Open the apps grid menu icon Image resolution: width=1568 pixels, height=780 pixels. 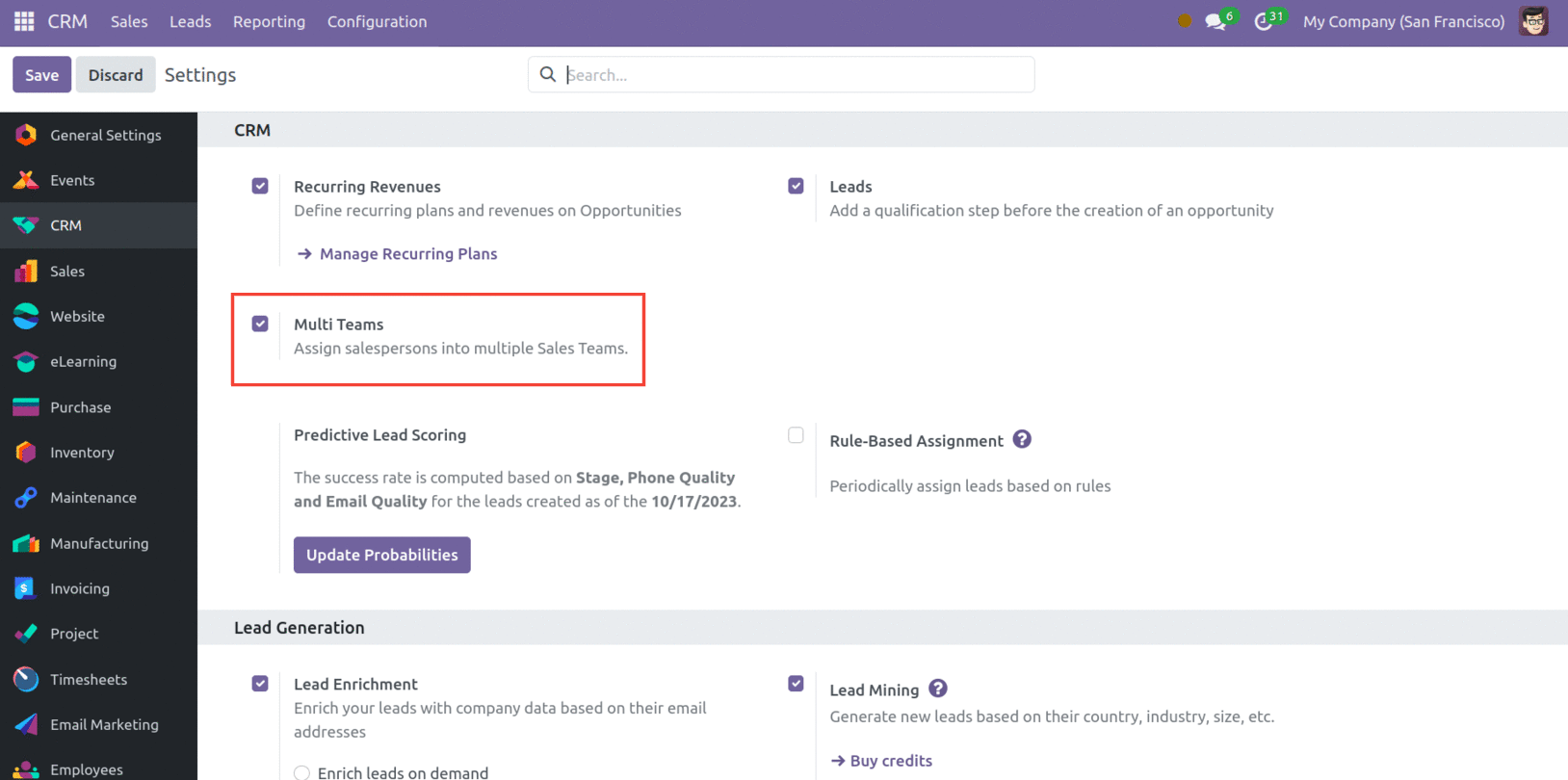[x=24, y=21]
